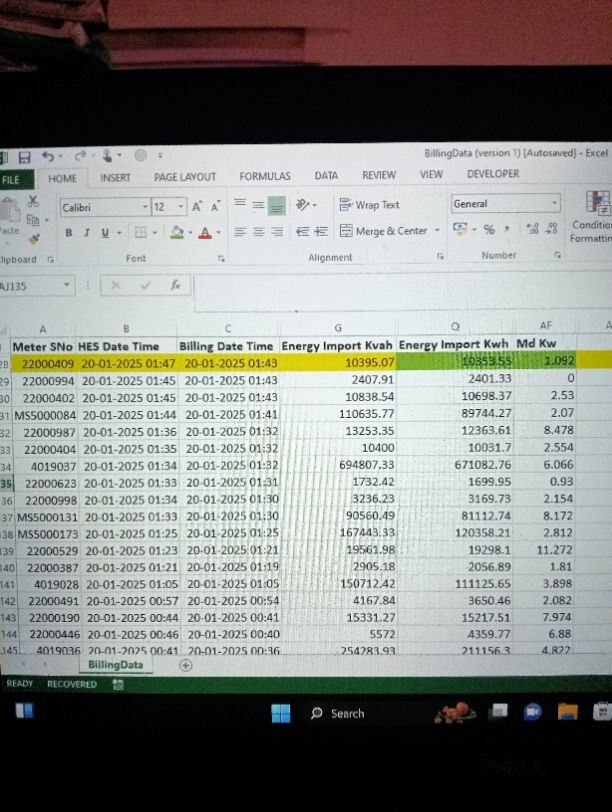Click the highlighted Bottom Align icon

point(276,206)
